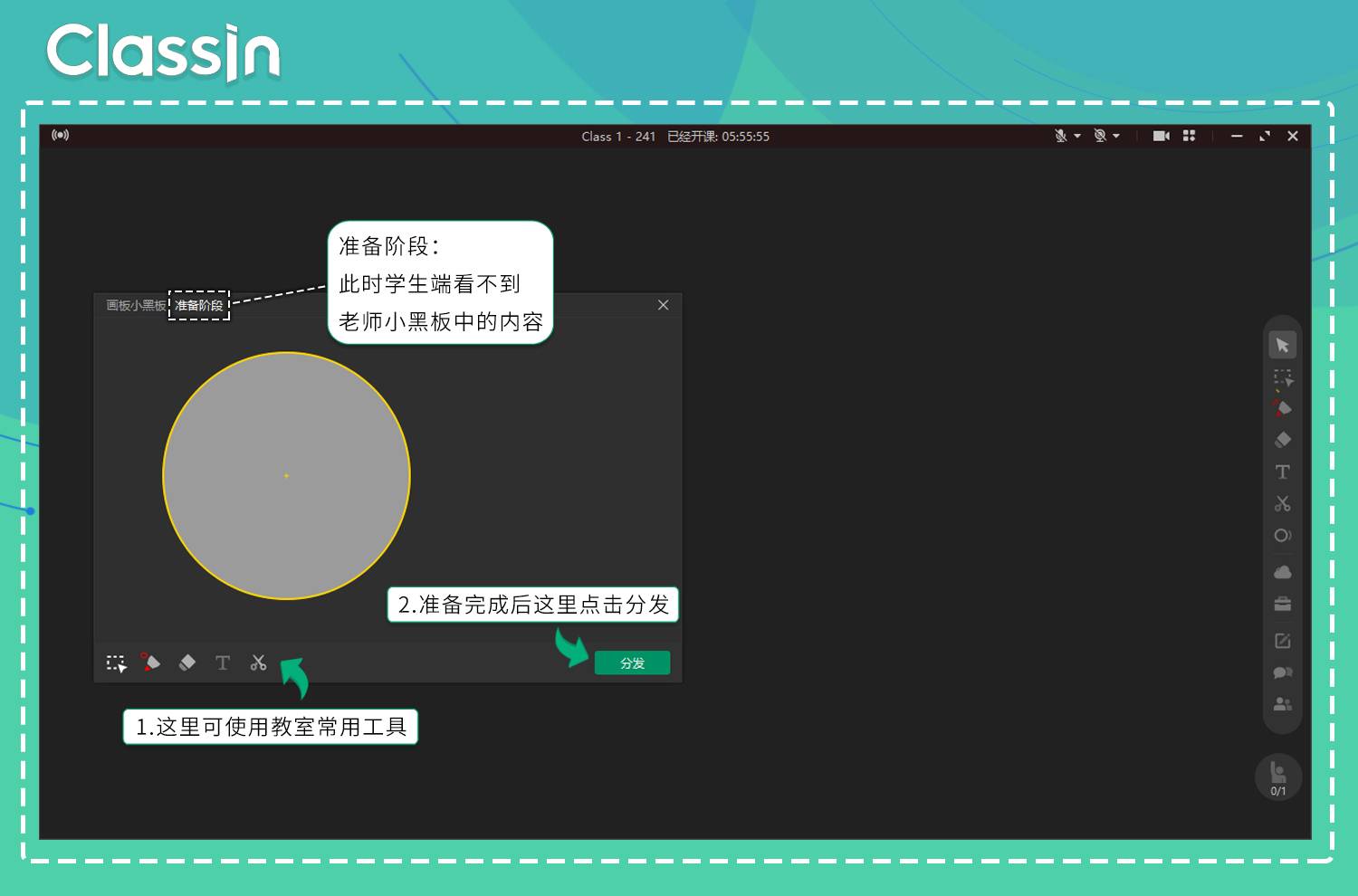Screen dimensions: 1358x896
Task: Select the marquee selection tool in small blackboard
Action: (117, 663)
